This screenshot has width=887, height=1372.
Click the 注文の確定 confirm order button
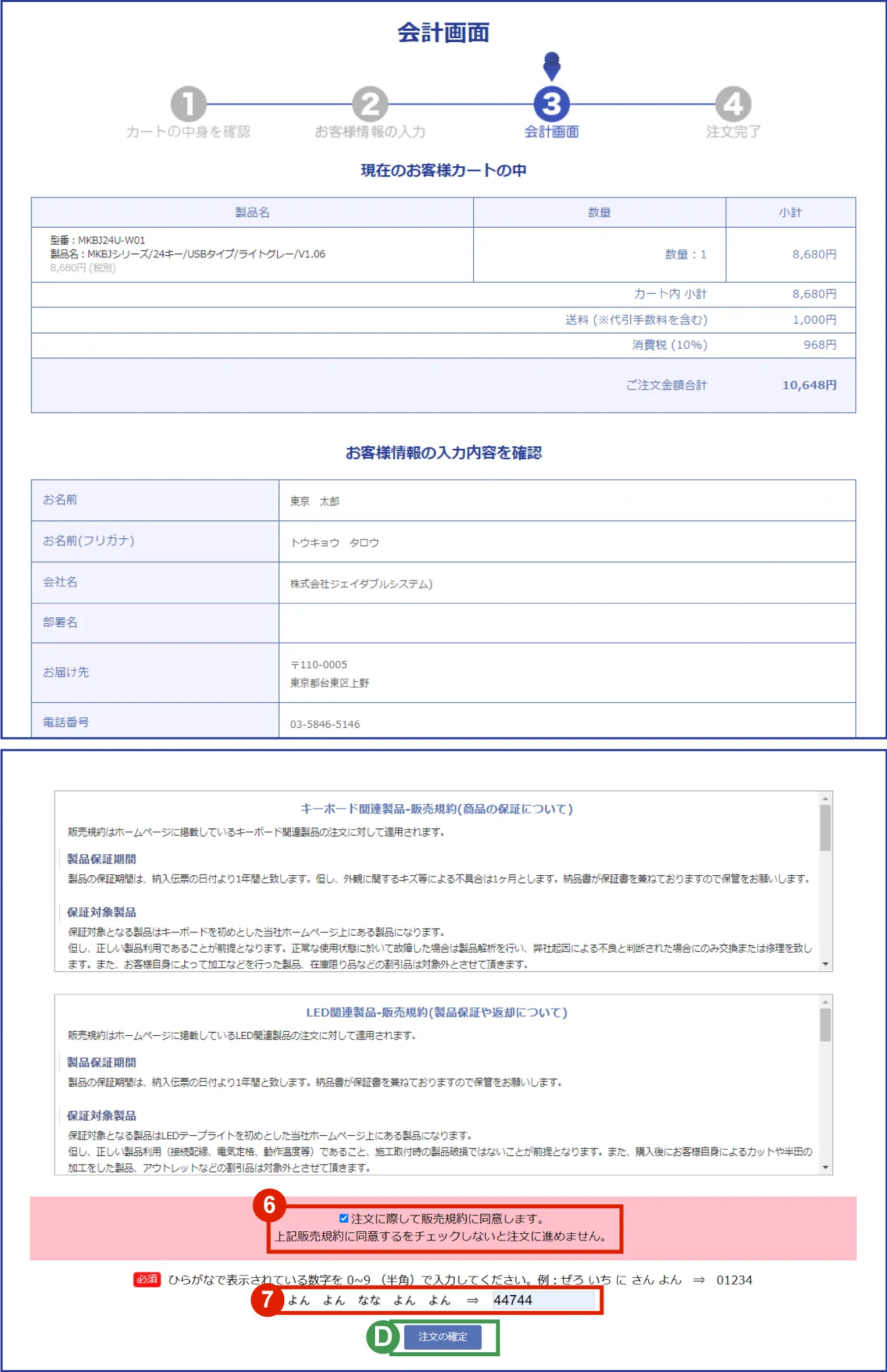tap(442, 1336)
